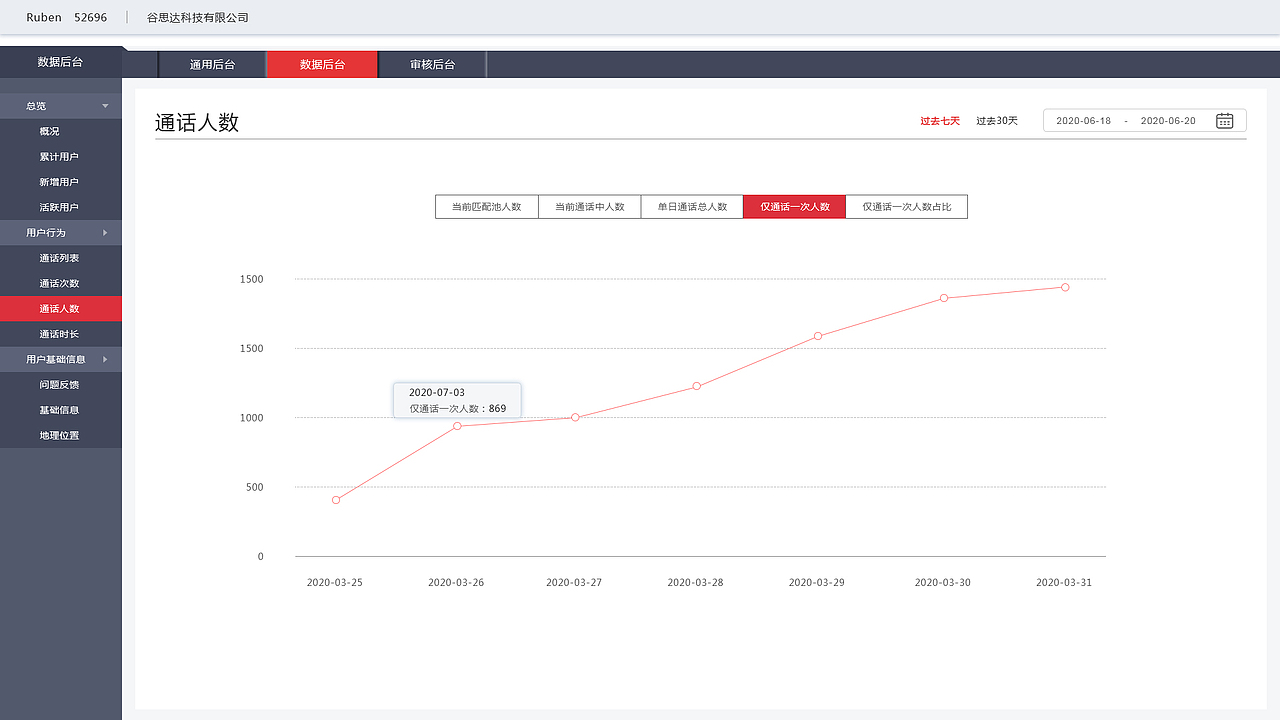Click the user name Ruben 52696
The height and width of the screenshot is (720, 1280).
pyautogui.click(x=67, y=18)
